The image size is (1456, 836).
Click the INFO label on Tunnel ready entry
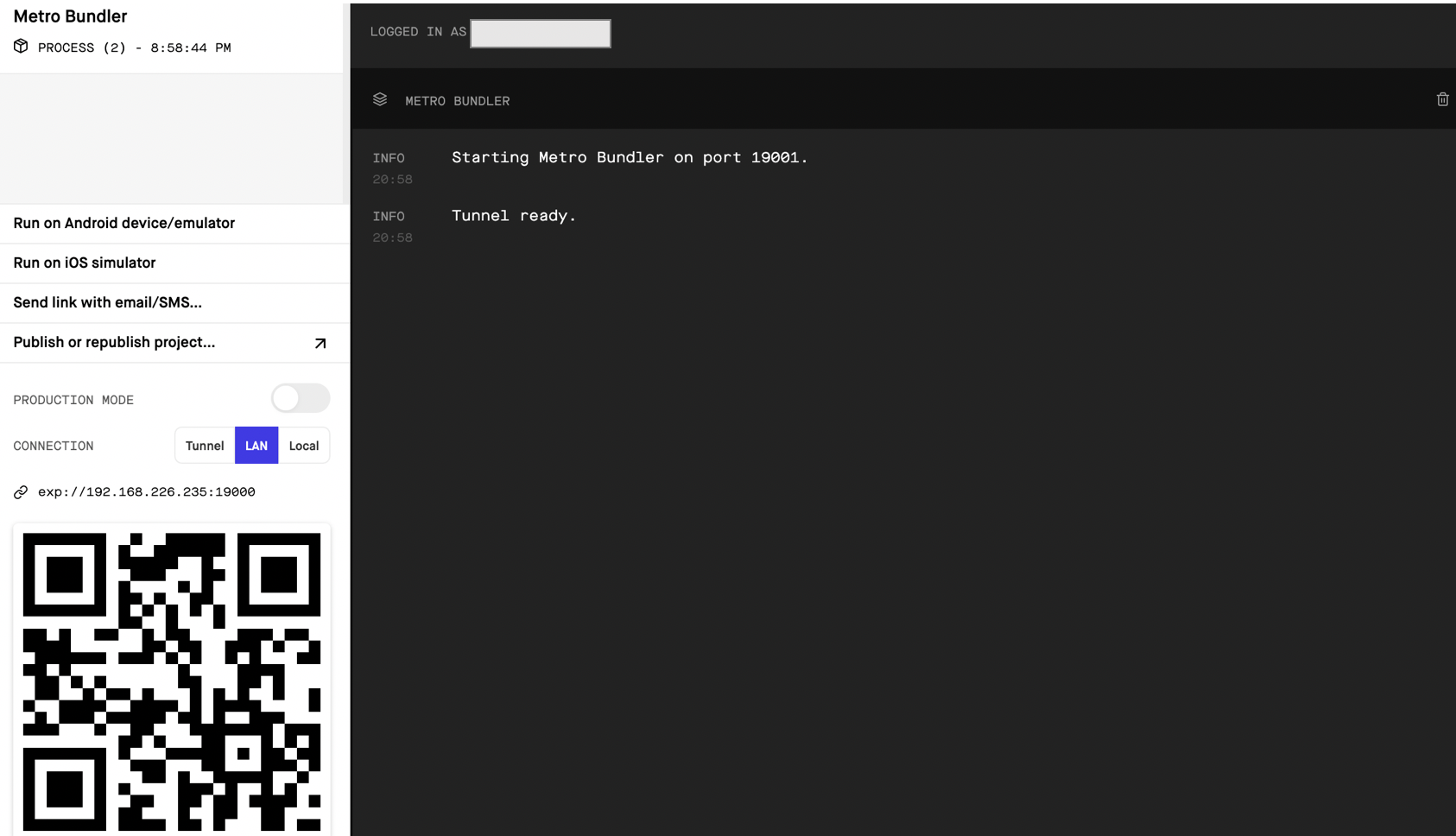[389, 216]
